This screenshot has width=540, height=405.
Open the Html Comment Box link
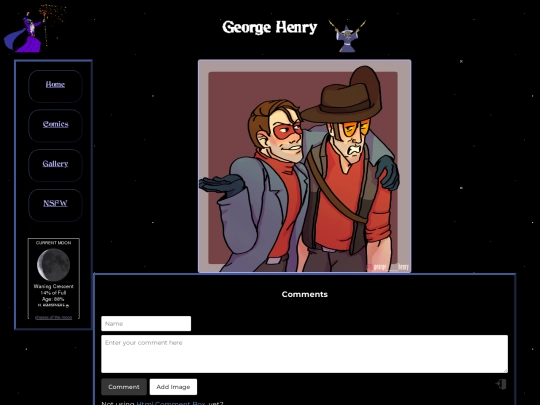pos(171,403)
